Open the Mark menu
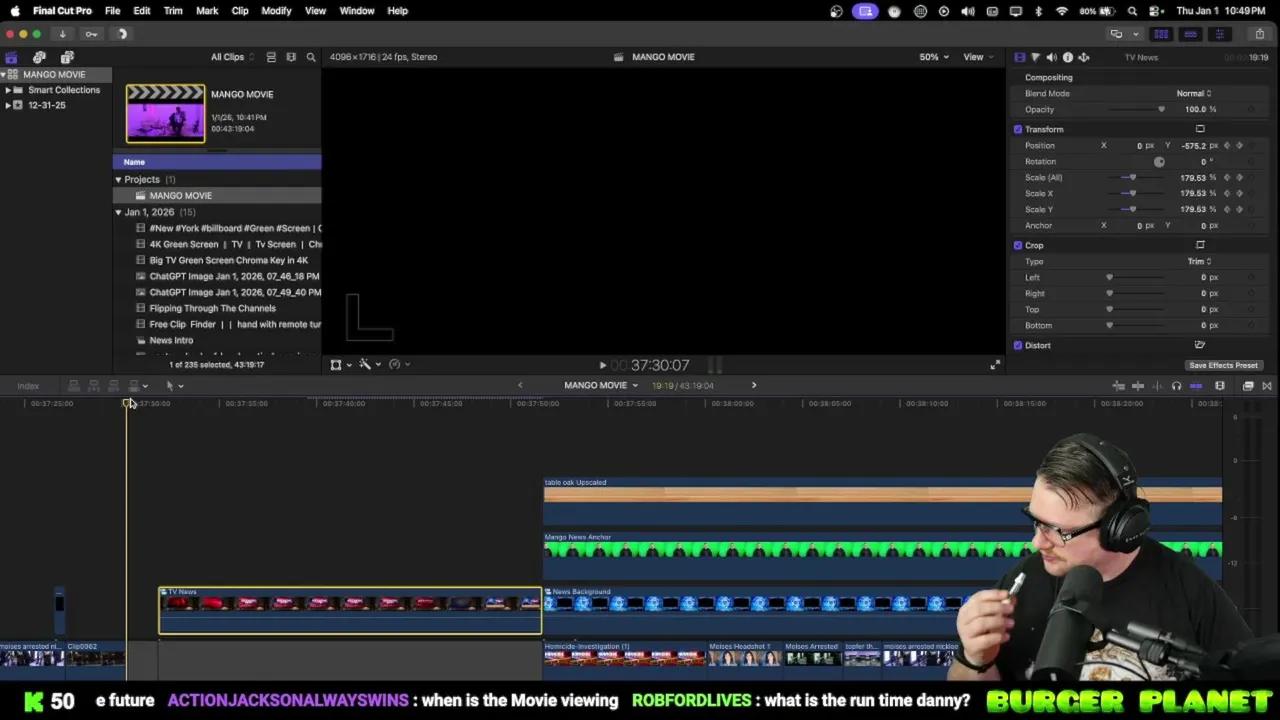This screenshot has height=720, width=1280. 207,11
